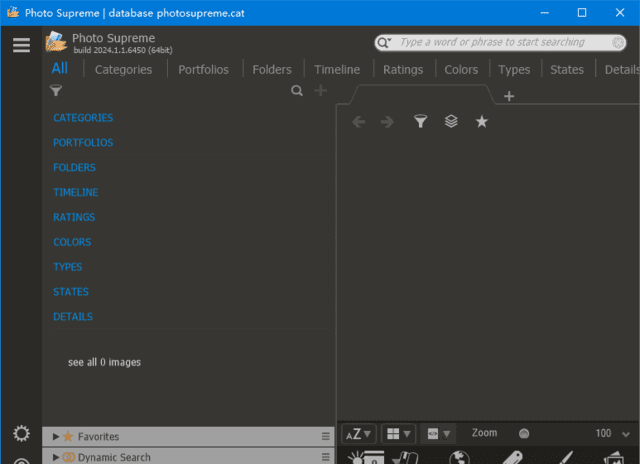Navigate back with the left arrow
Image resolution: width=640 pixels, height=464 pixels.
359,122
